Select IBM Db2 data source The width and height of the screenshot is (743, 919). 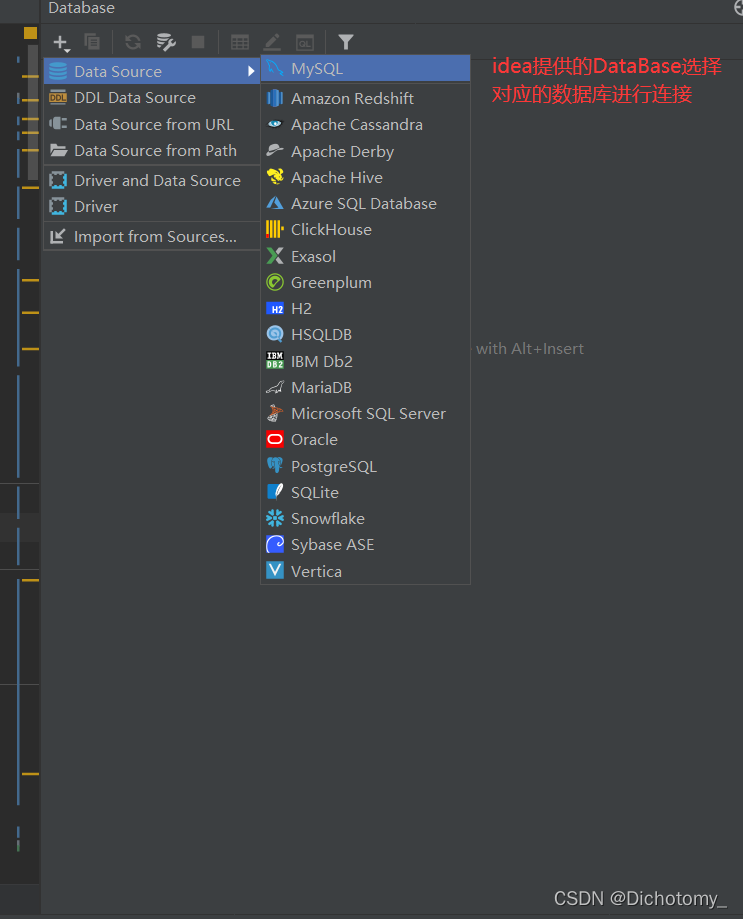(x=366, y=362)
